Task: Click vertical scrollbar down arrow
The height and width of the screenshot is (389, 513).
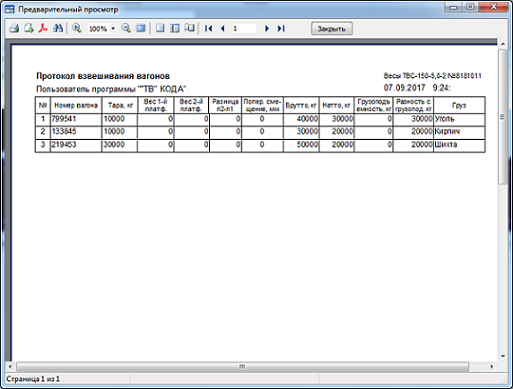Action: click(x=503, y=356)
